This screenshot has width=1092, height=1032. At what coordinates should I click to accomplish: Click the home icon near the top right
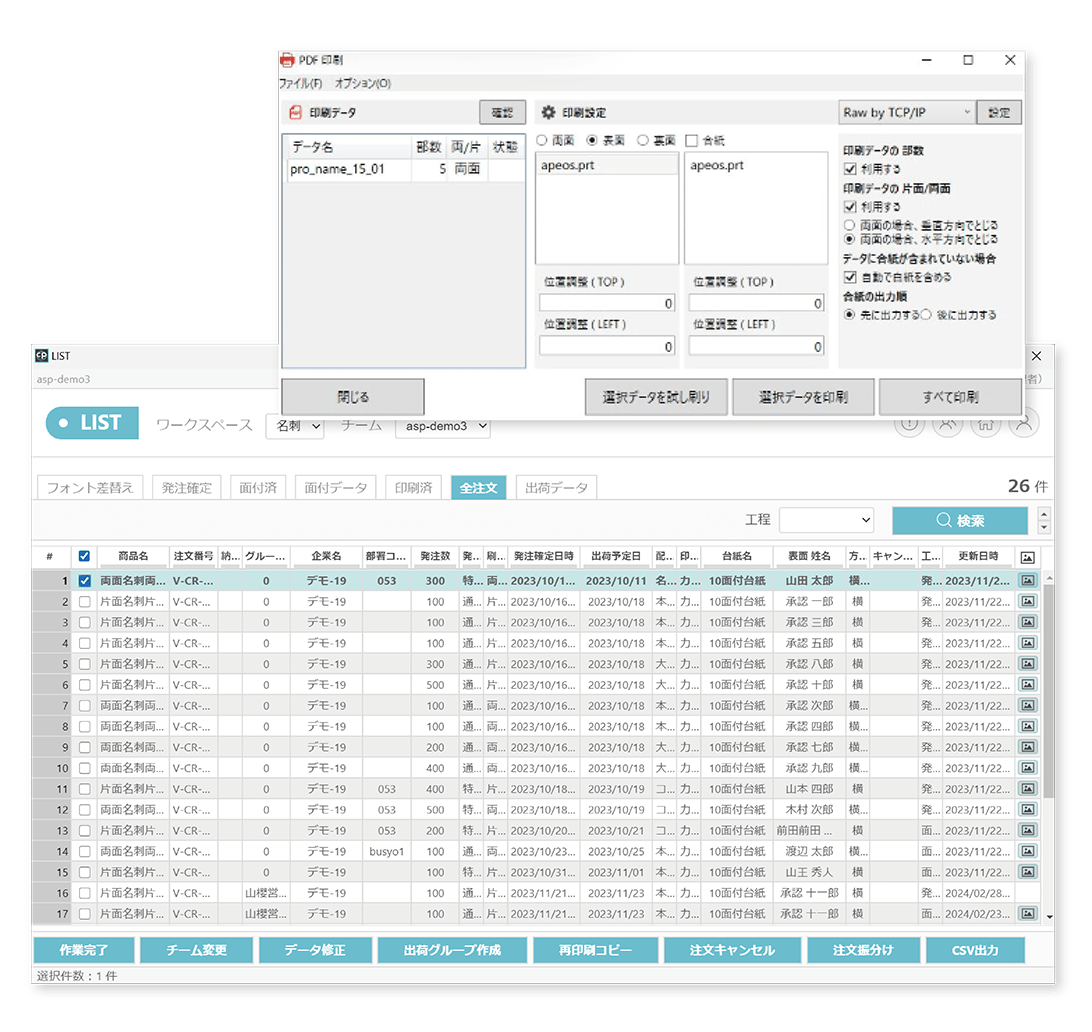[987, 424]
